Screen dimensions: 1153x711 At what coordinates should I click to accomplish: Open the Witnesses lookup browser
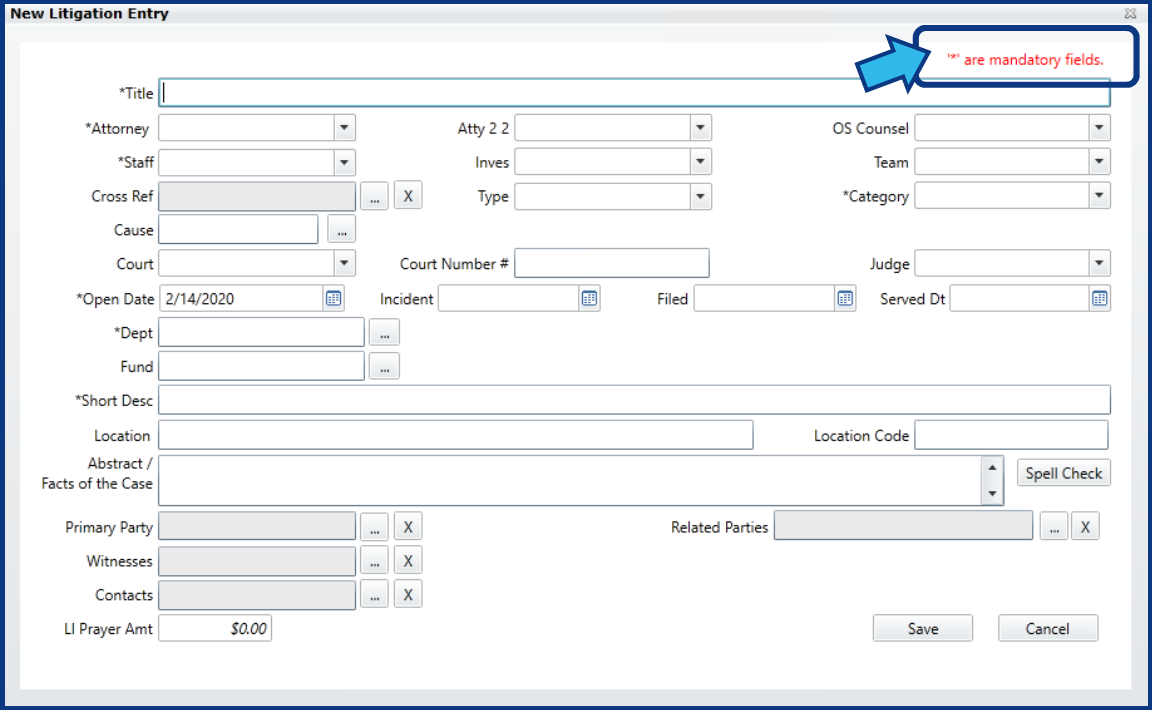(x=374, y=559)
